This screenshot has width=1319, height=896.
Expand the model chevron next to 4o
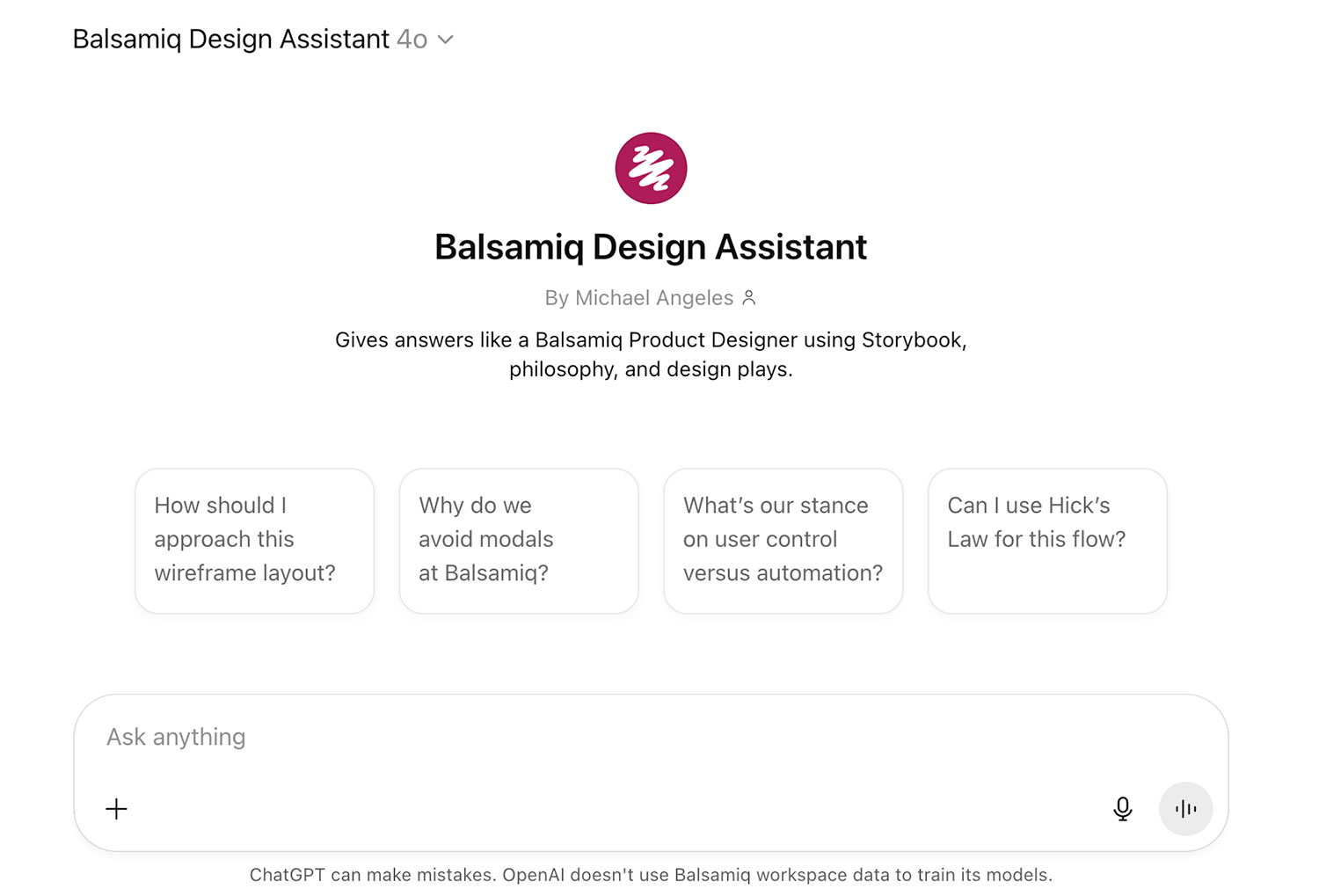446,40
